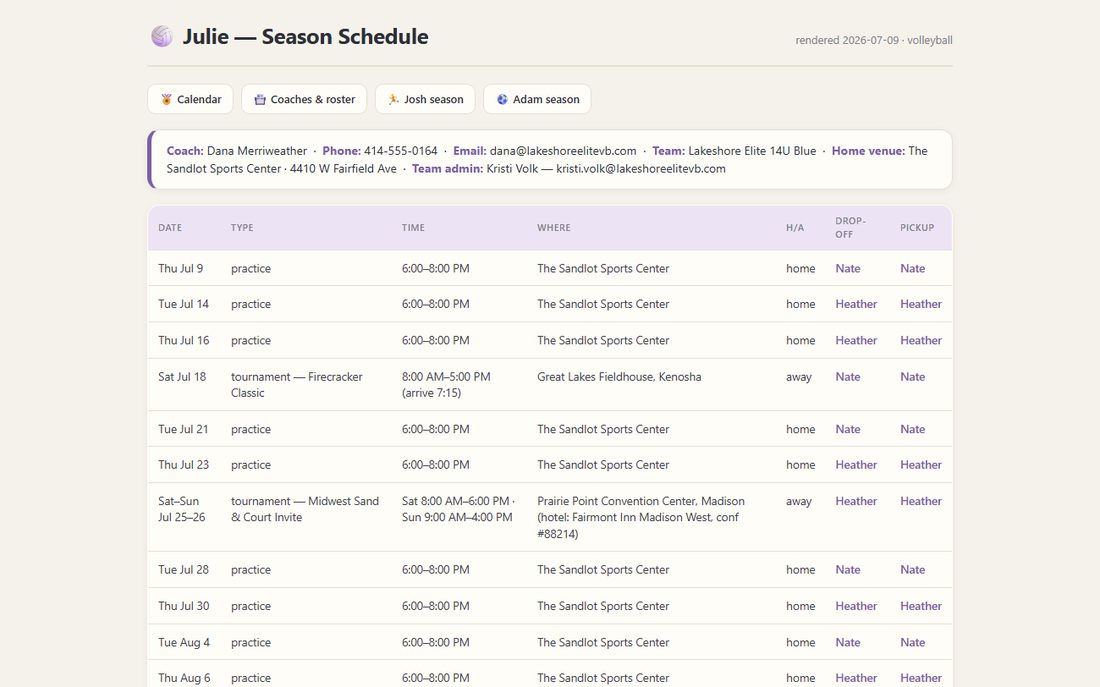The image size is (1100, 687).
Task: Click Nate drop-off for Tue Aug 4
Action: [847, 642]
